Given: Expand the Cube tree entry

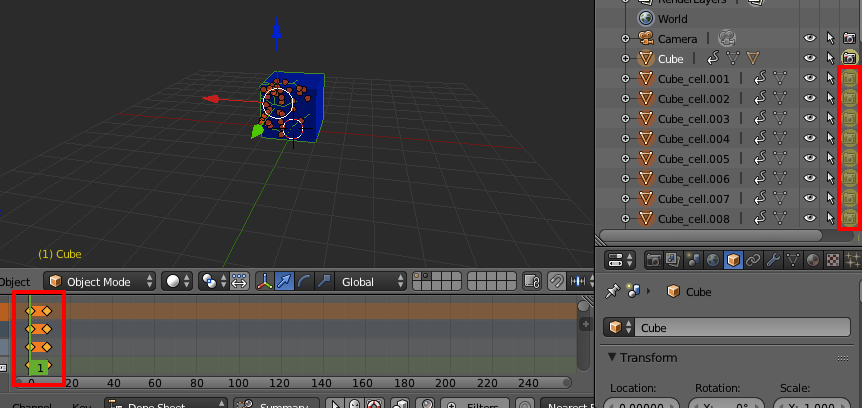Looking at the screenshot, I should coord(625,58).
